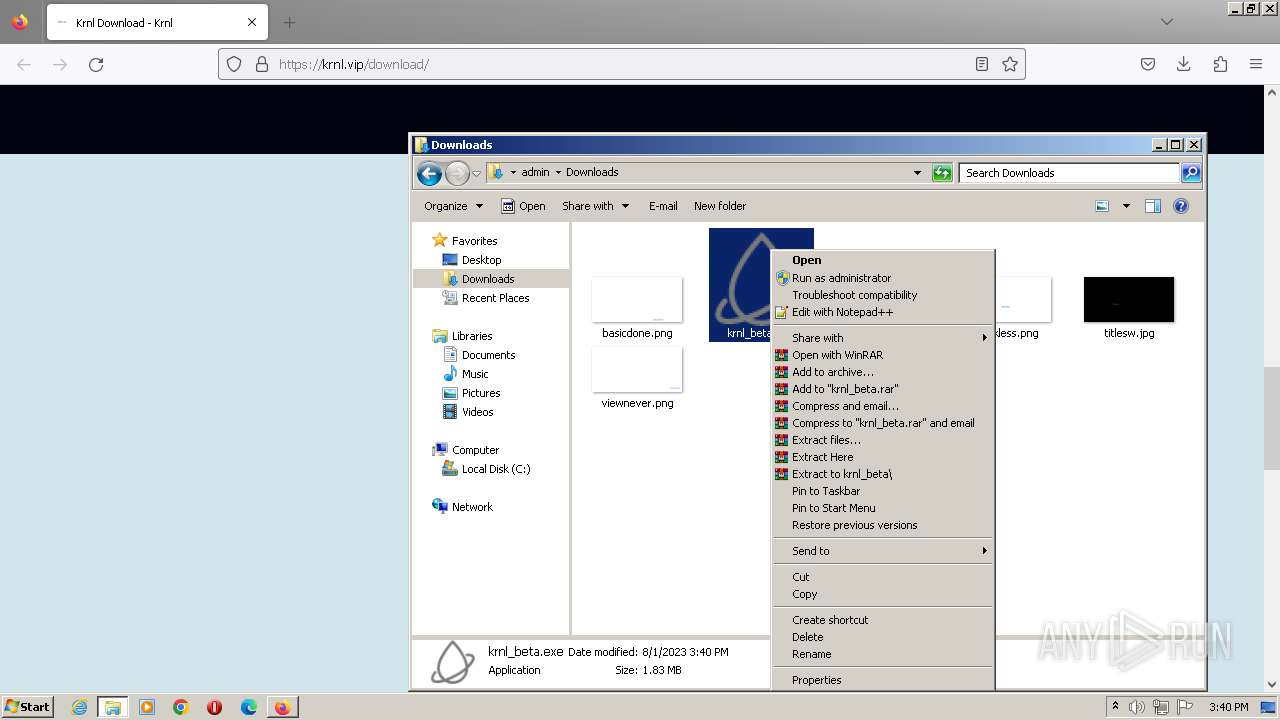Close the Krnl Download tab
This screenshot has width=1280, height=720.
coord(252,22)
